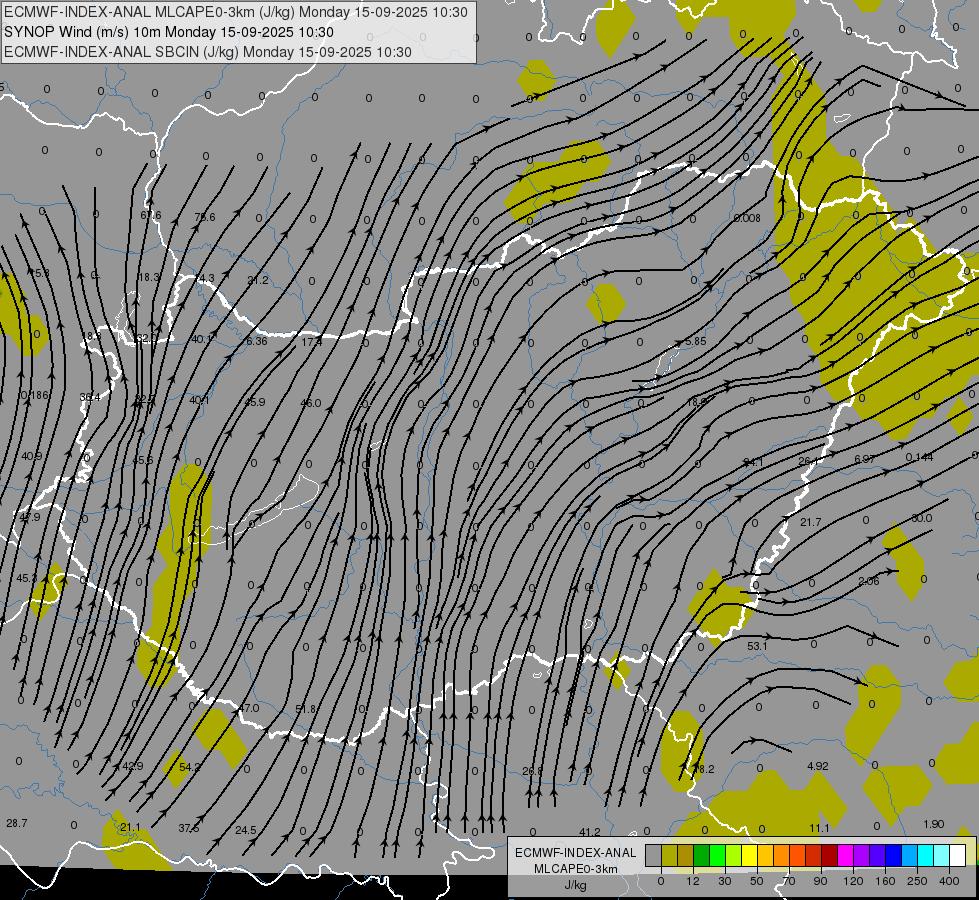Click the map value '40.9'
This screenshot has height=900, width=979.
click(31, 456)
